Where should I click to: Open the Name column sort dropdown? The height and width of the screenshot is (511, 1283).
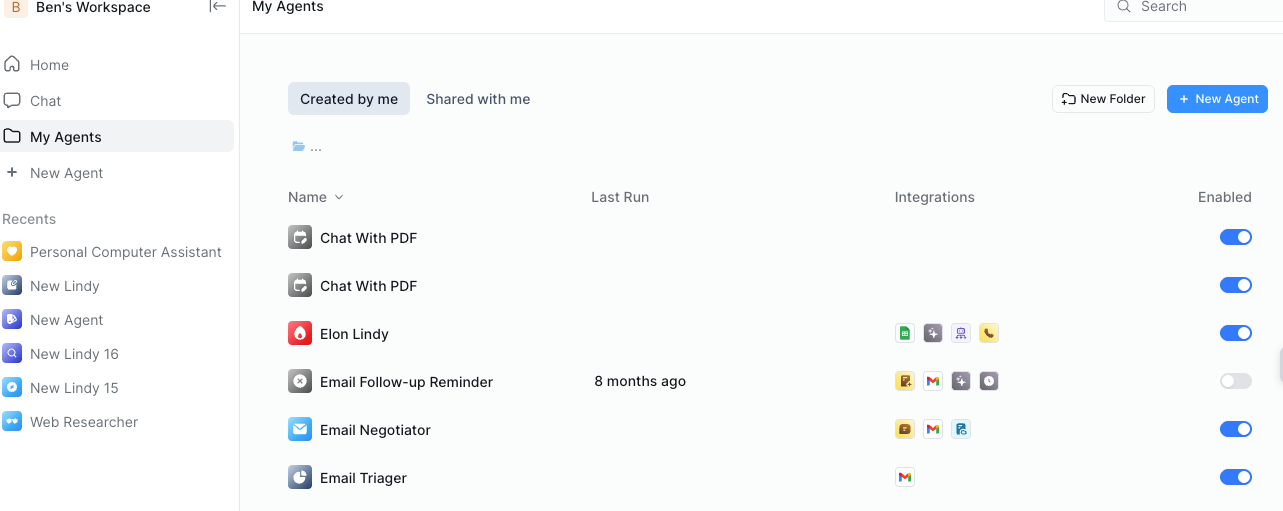tap(339, 198)
